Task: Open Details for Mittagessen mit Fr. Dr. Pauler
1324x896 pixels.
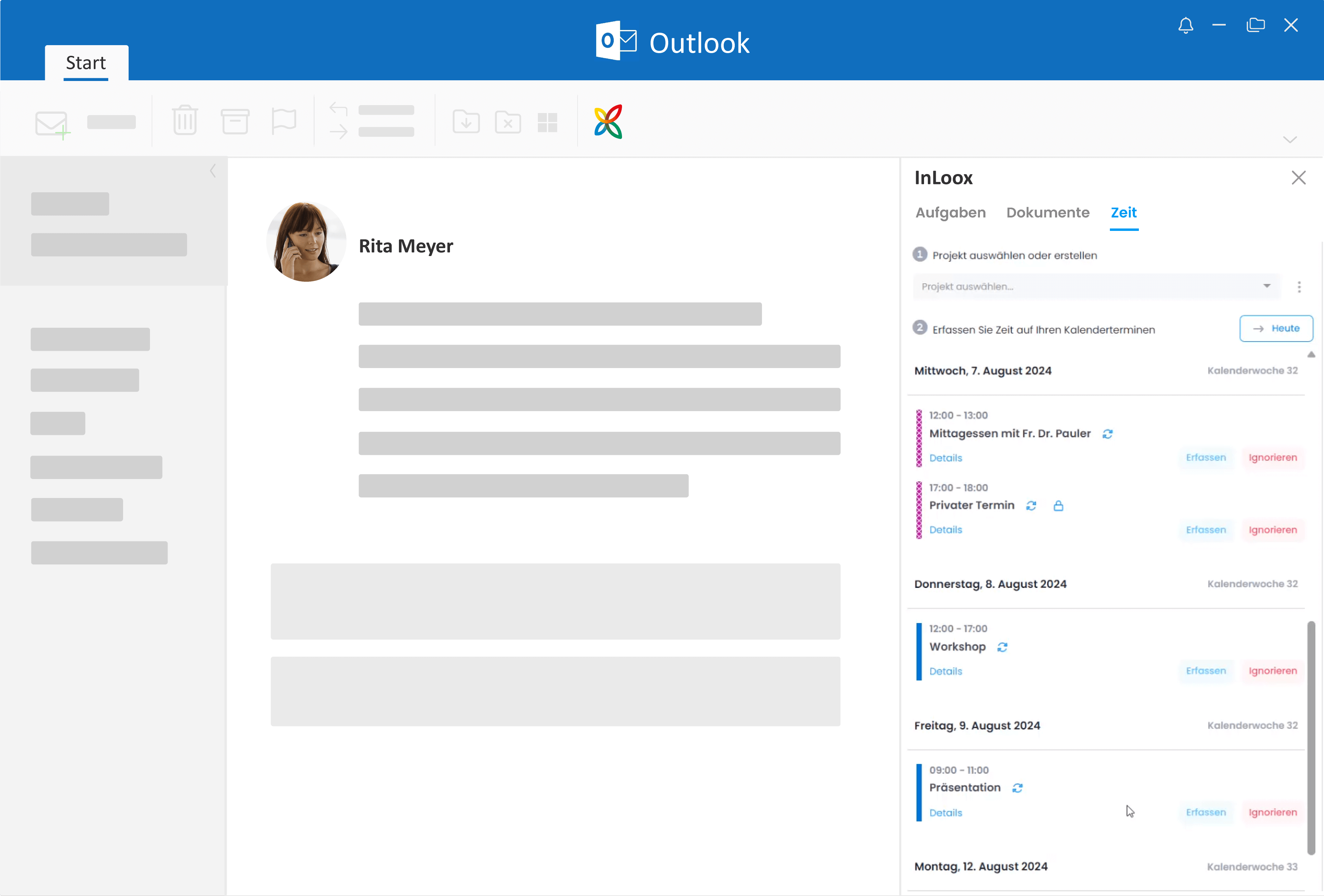Action: point(945,458)
